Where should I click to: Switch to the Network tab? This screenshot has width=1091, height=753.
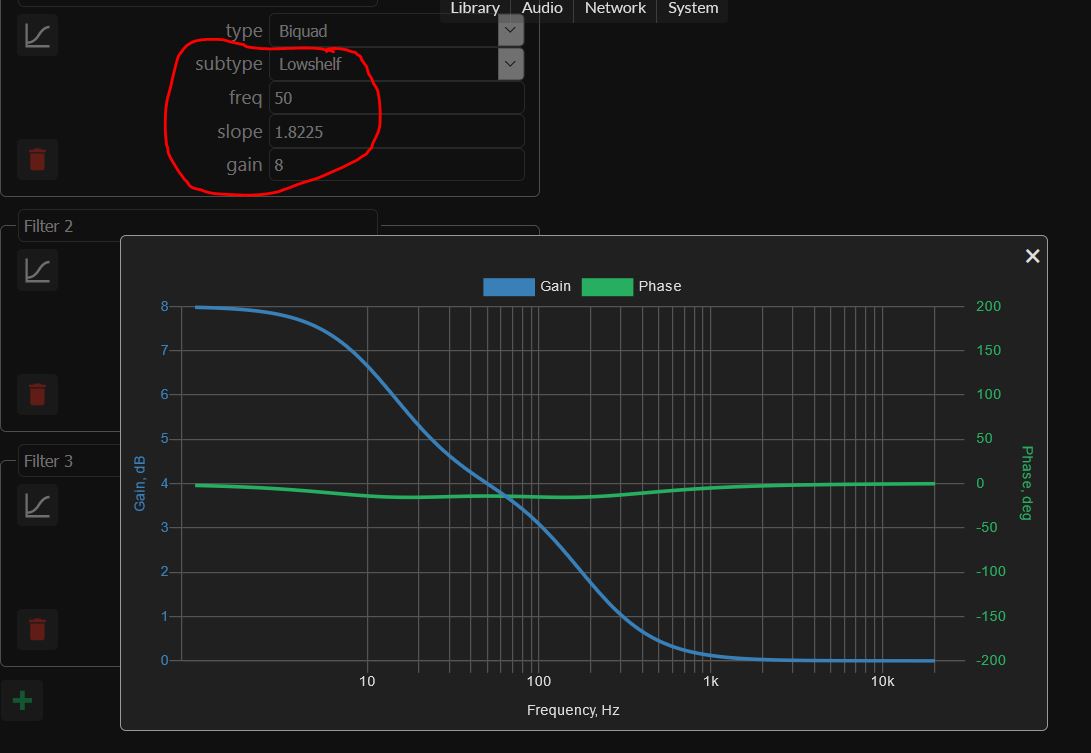pos(615,8)
